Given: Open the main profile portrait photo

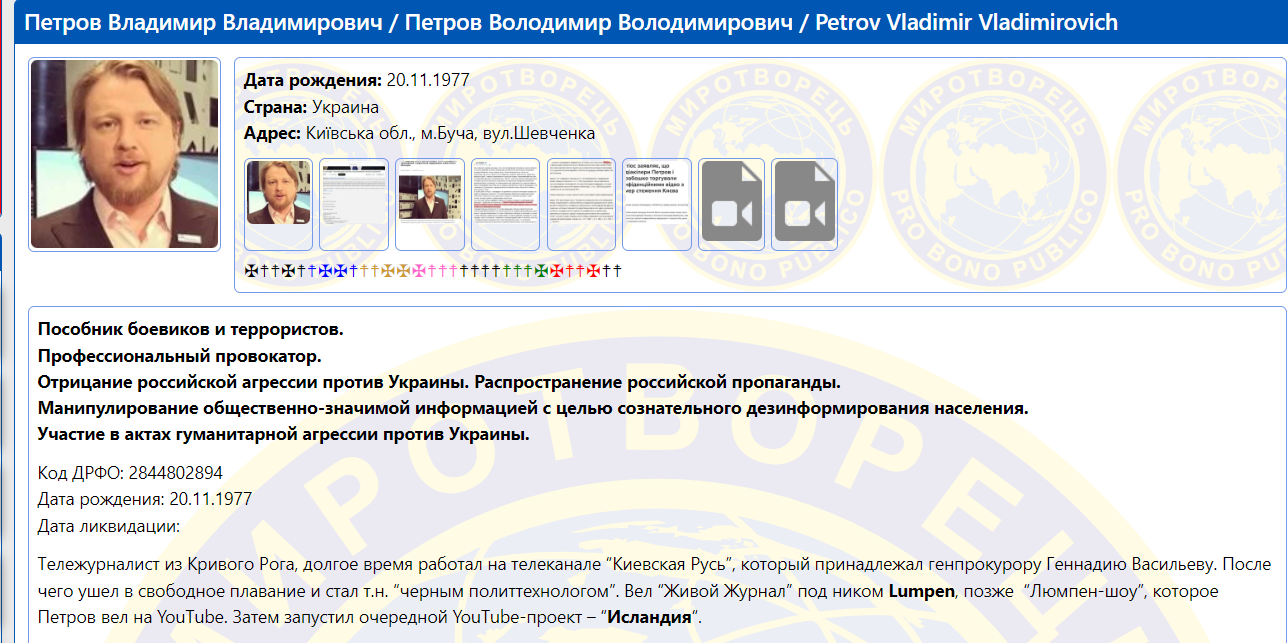Looking at the screenshot, I should [x=124, y=151].
